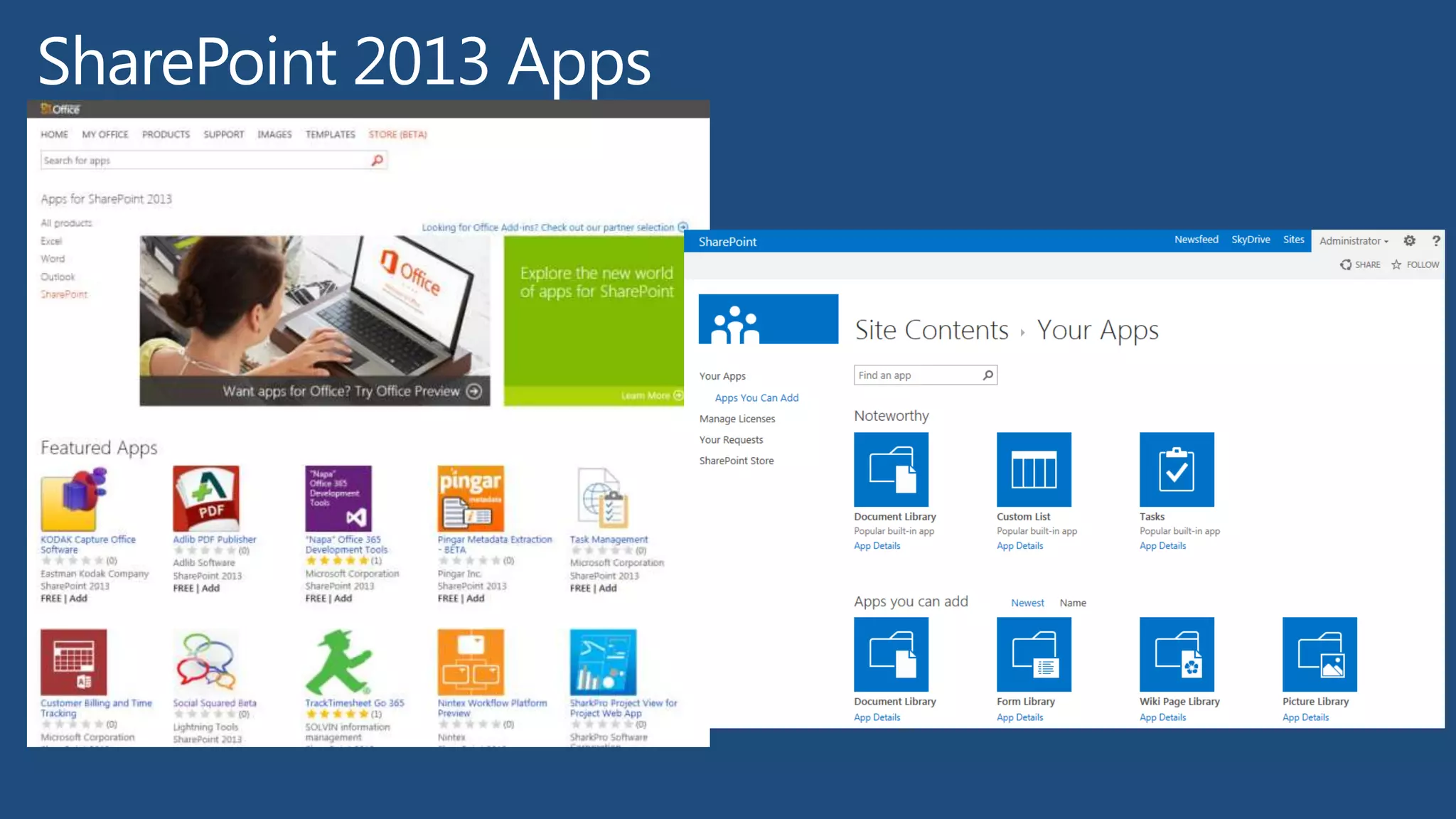The width and height of the screenshot is (1456, 819).
Task: Open the STORE (BETA) menu item
Action: pyautogui.click(x=397, y=134)
